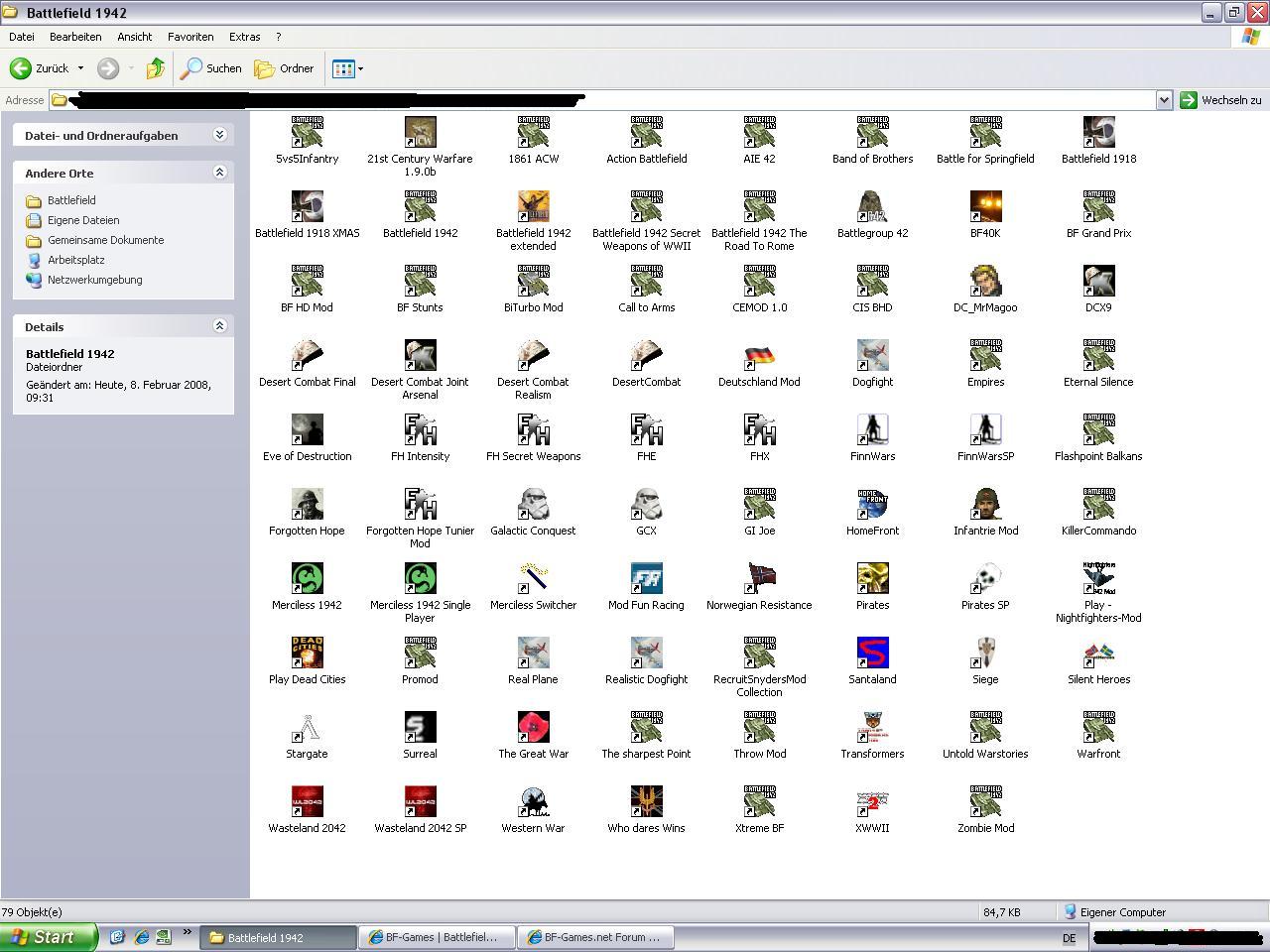Select the HomeFront shortcut icon
The image size is (1270, 952).
pyautogui.click(x=872, y=504)
